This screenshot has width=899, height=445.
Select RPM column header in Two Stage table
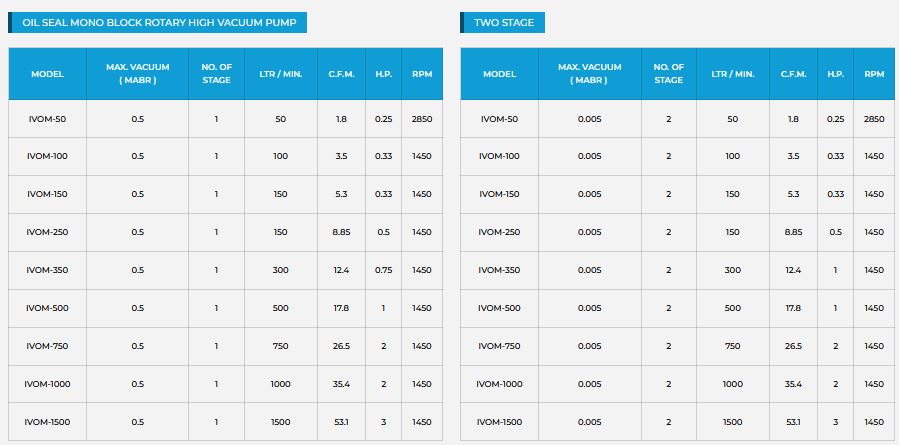(873, 74)
